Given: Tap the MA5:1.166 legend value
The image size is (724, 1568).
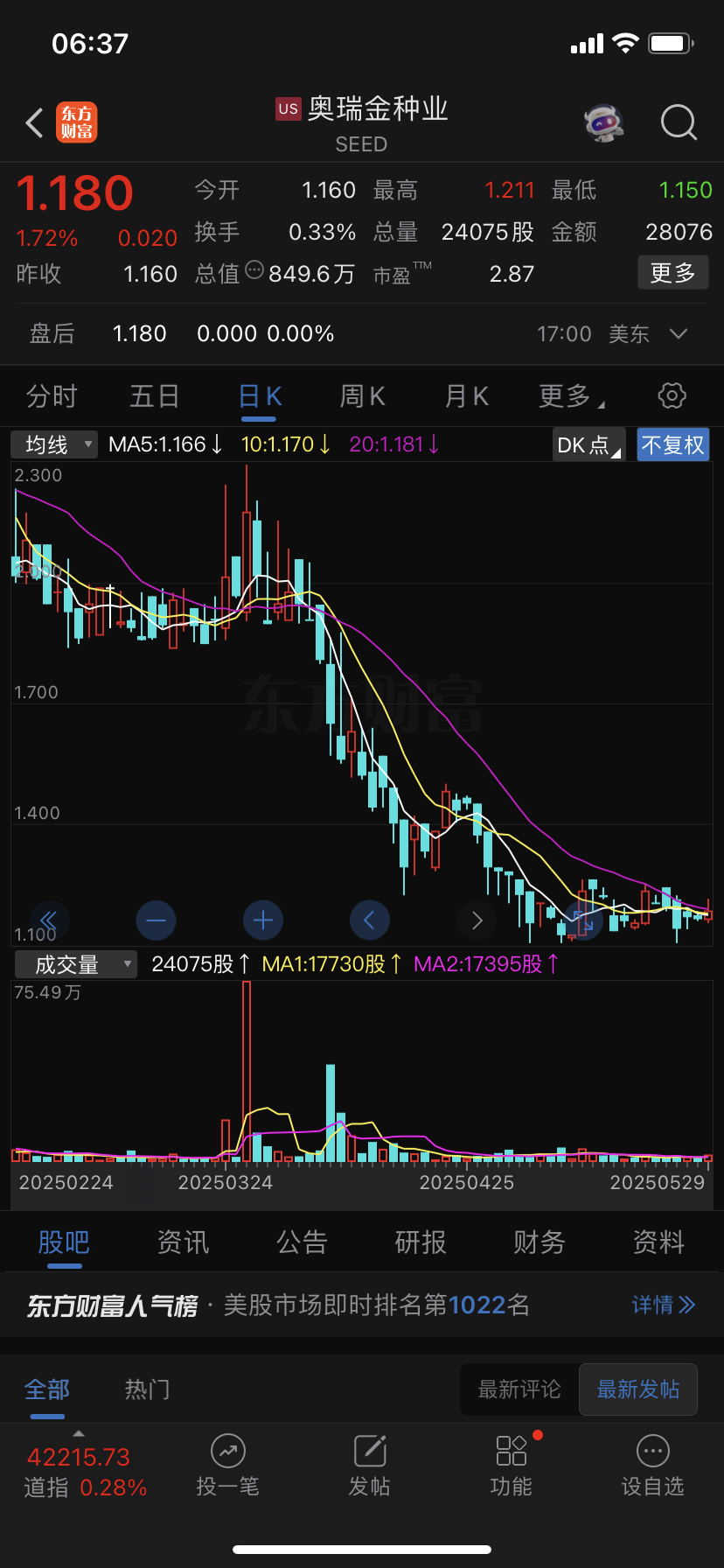Looking at the screenshot, I should point(165,444).
